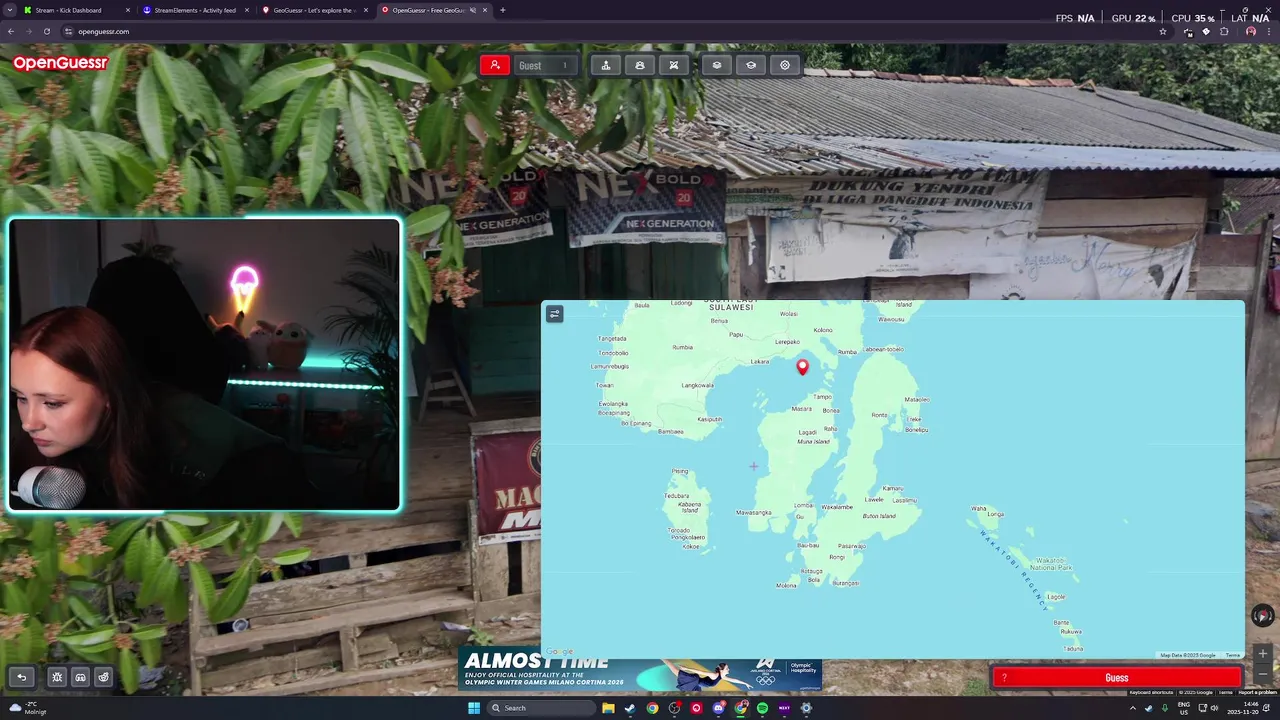Image resolution: width=1280 pixels, height=720 pixels.
Task: Click the OpenGuessr logo
Action: [60, 63]
